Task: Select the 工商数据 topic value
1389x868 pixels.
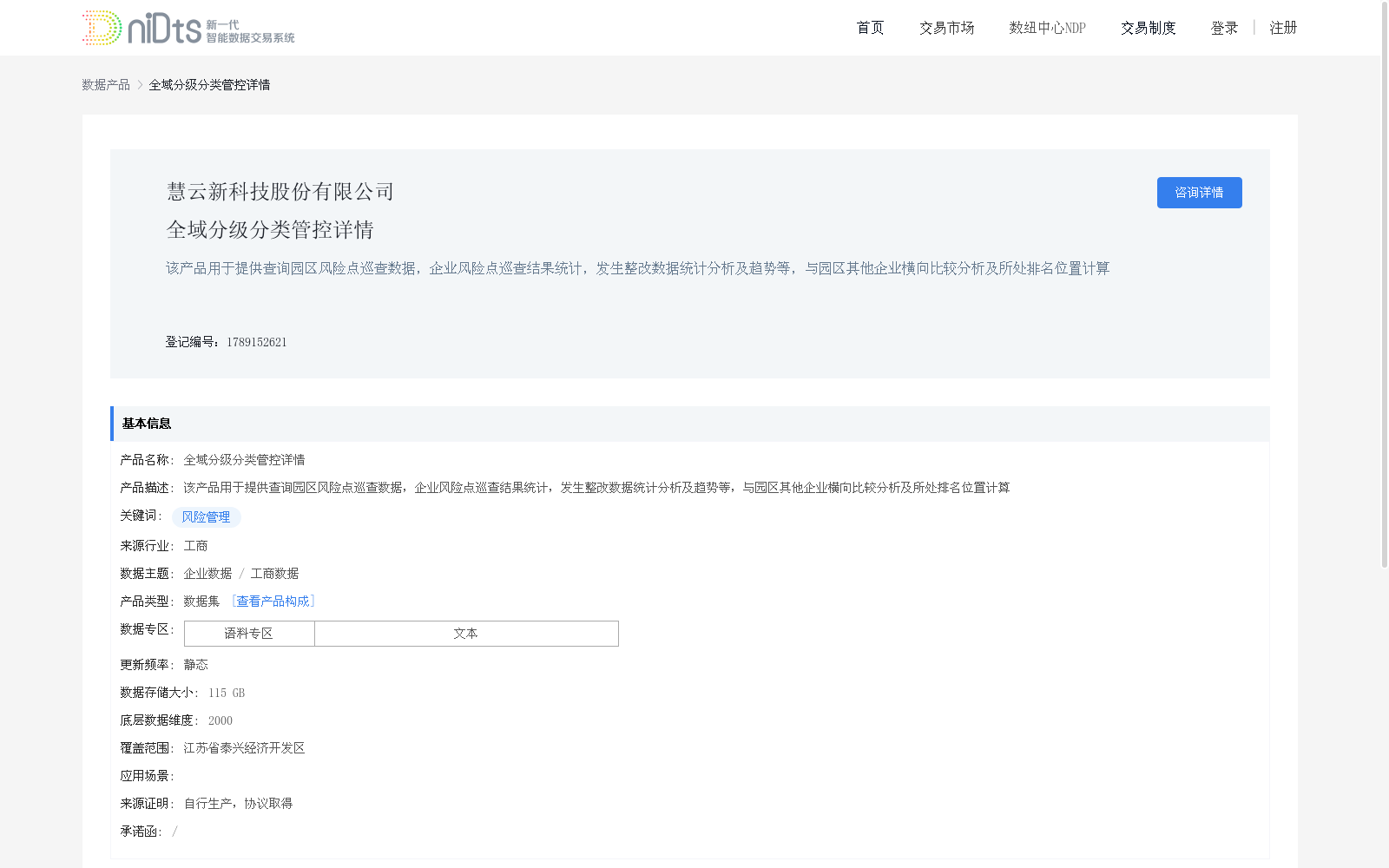Action: tap(274, 574)
